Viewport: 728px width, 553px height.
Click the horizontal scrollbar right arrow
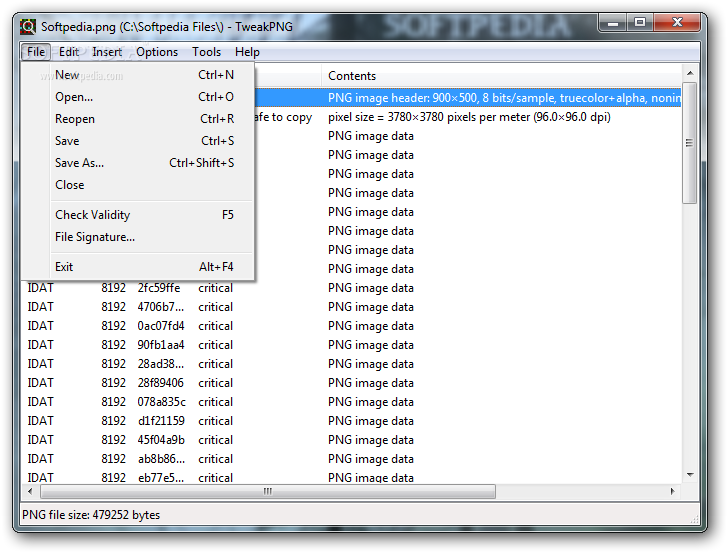(672, 491)
